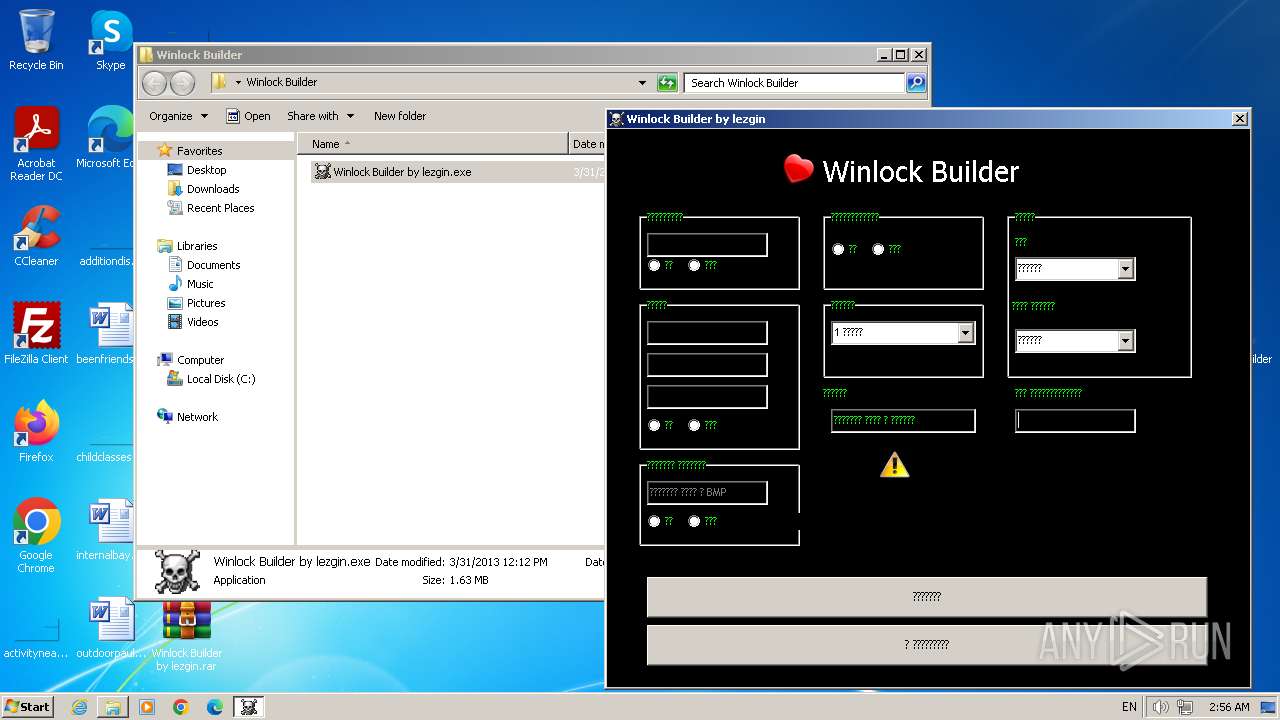1280x720 pixels.
Task: Click the green-text field under the middle dropdown
Action: 903,421
